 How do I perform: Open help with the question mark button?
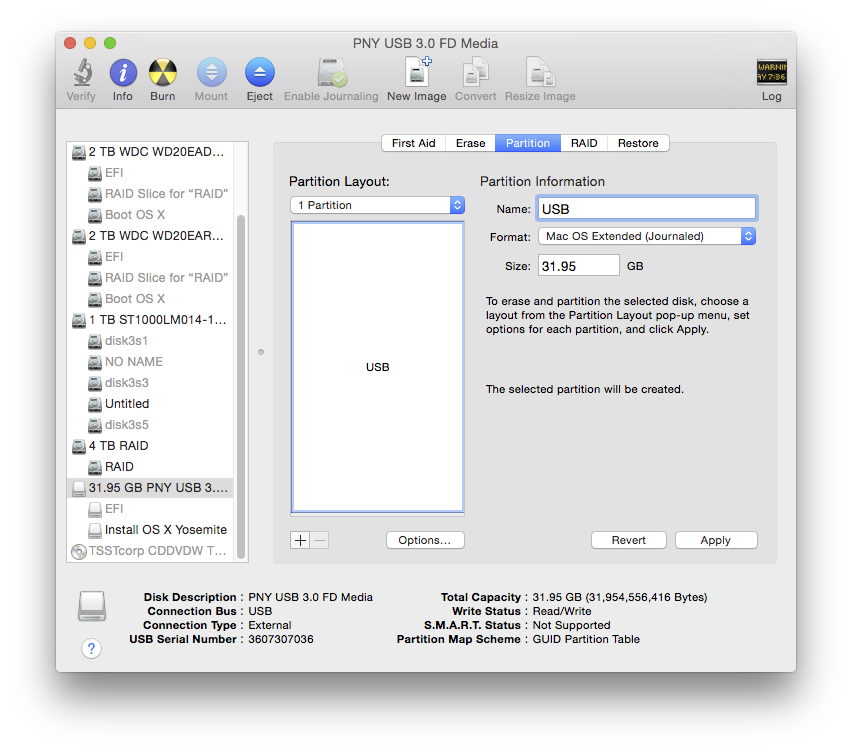pyautogui.click(x=91, y=648)
